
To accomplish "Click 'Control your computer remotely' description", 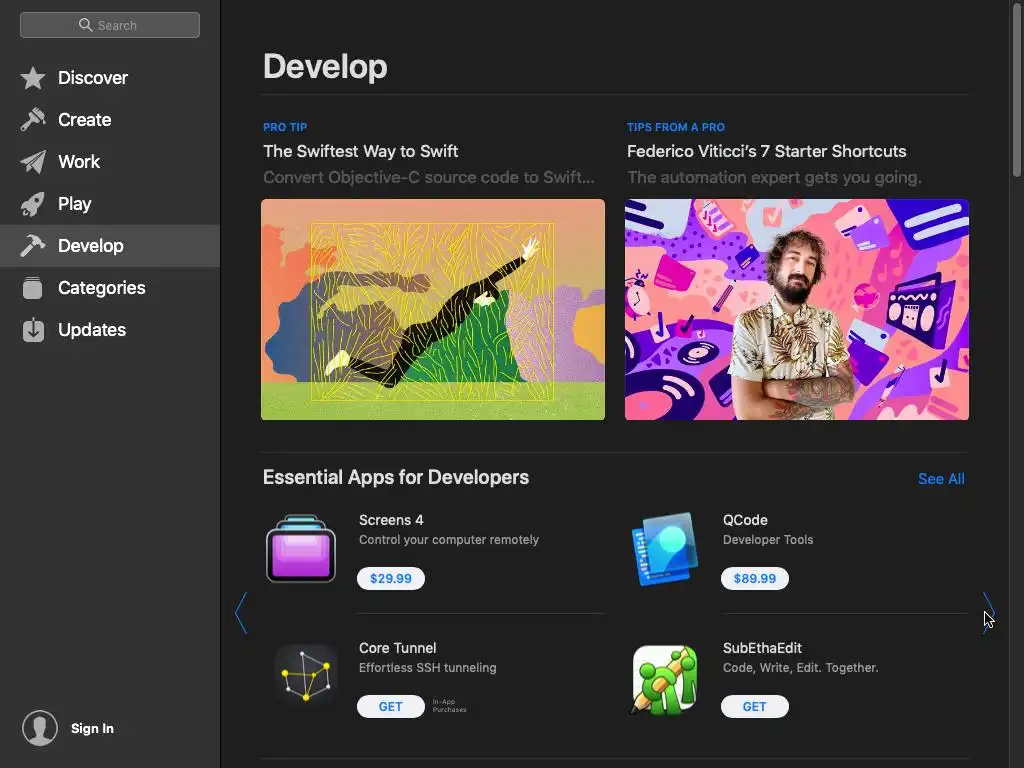I will point(449,539).
